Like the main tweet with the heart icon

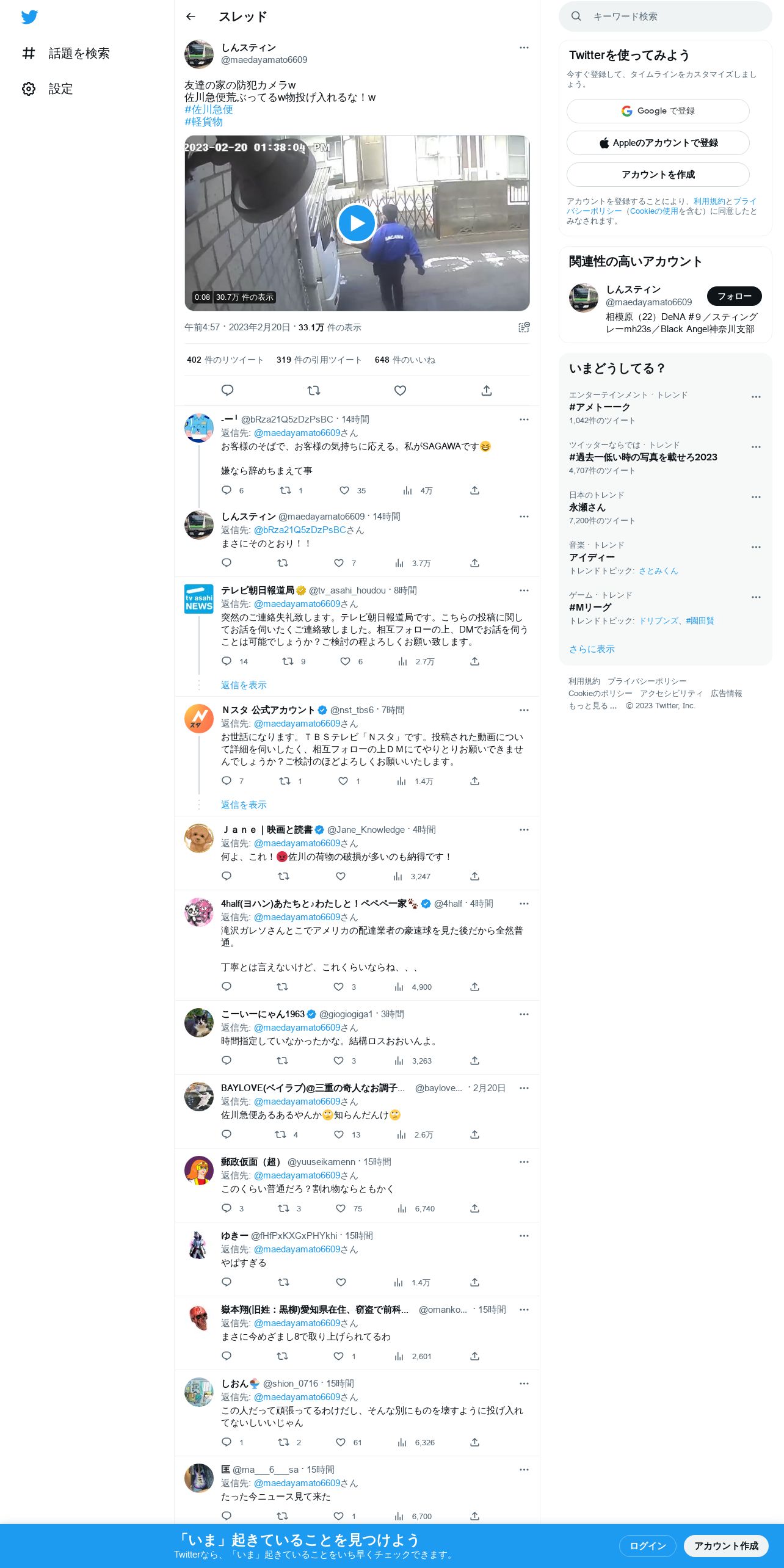pyautogui.click(x=400, y=390)
